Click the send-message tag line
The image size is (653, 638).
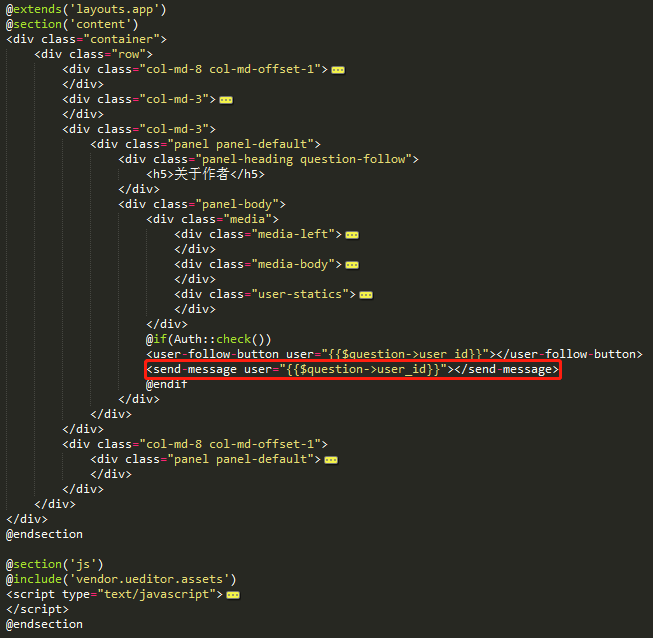tap(352, 369)
